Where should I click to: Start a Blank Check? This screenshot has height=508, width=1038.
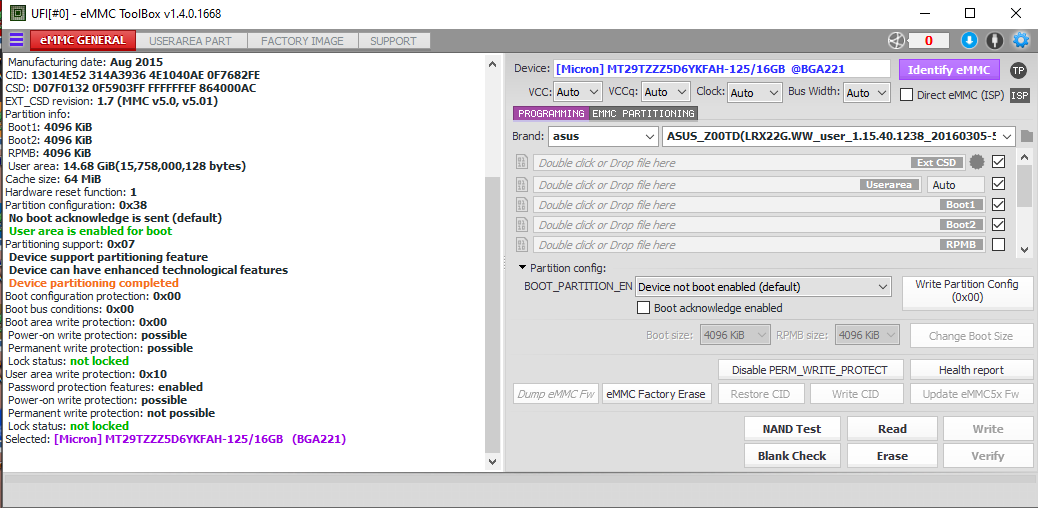pos(792,456)
